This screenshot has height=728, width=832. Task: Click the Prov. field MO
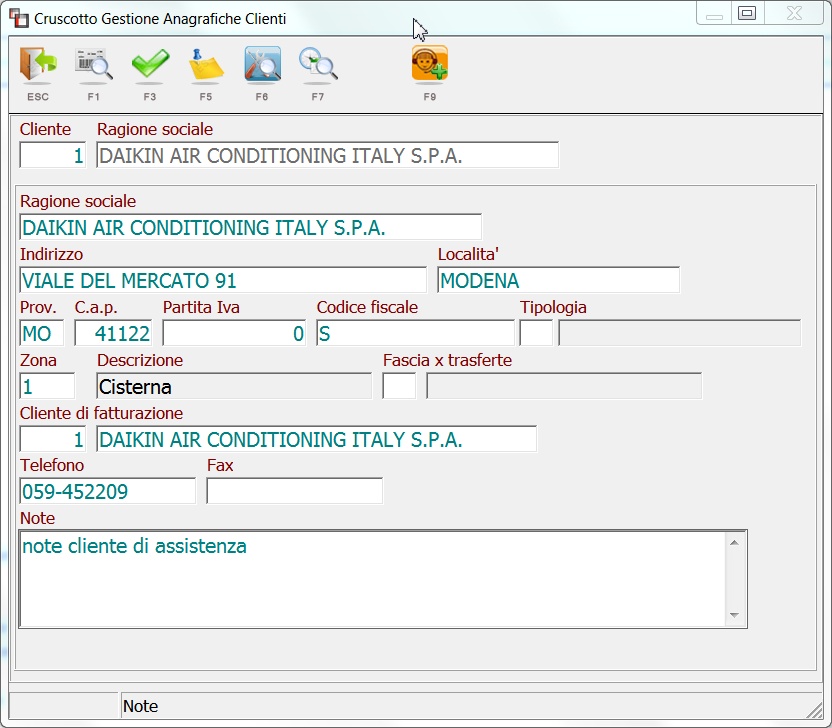tap(41, 333)
